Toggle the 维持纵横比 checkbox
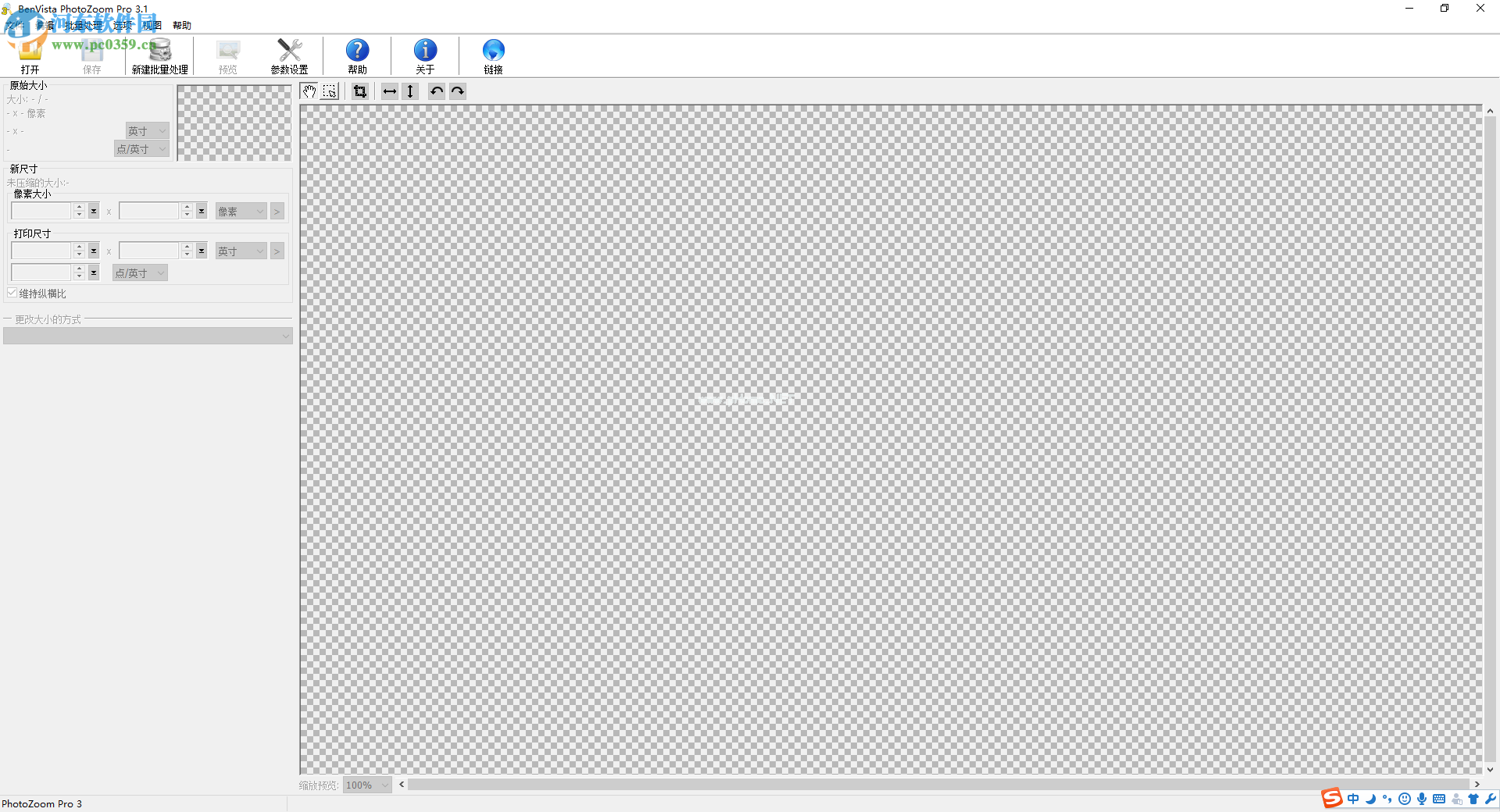1500x812 pixels. (x=12, y=293)
